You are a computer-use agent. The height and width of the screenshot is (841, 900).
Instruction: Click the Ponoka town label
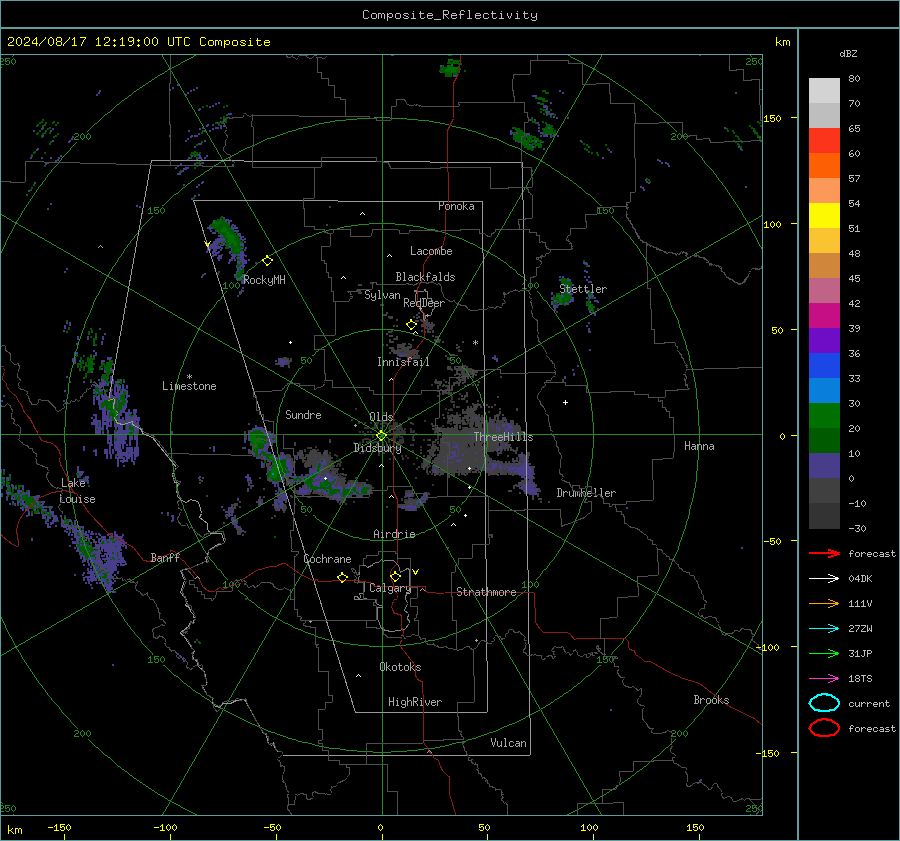coord(456,206)
